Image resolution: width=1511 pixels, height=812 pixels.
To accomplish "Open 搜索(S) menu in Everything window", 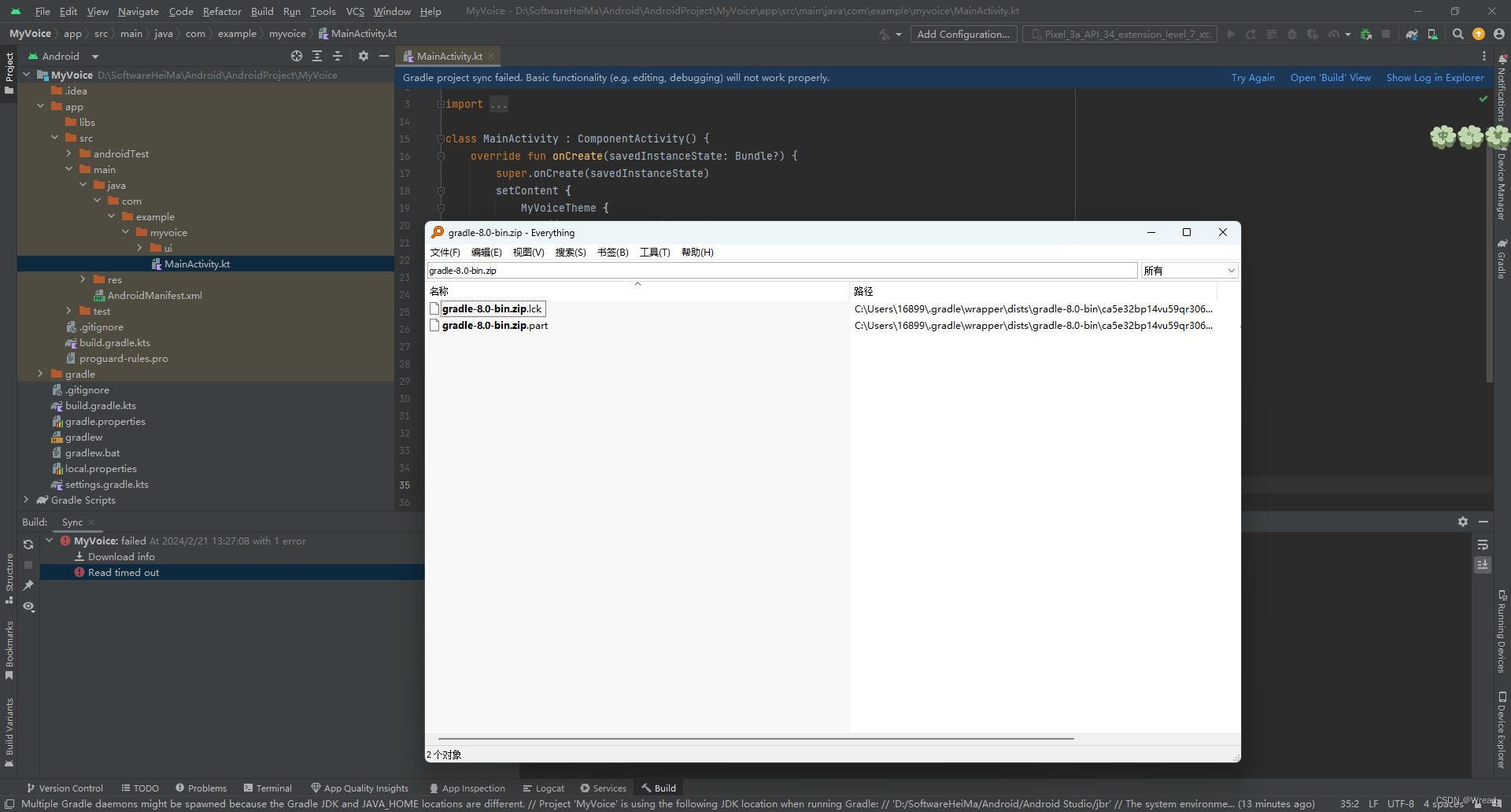I will [571, 253].
